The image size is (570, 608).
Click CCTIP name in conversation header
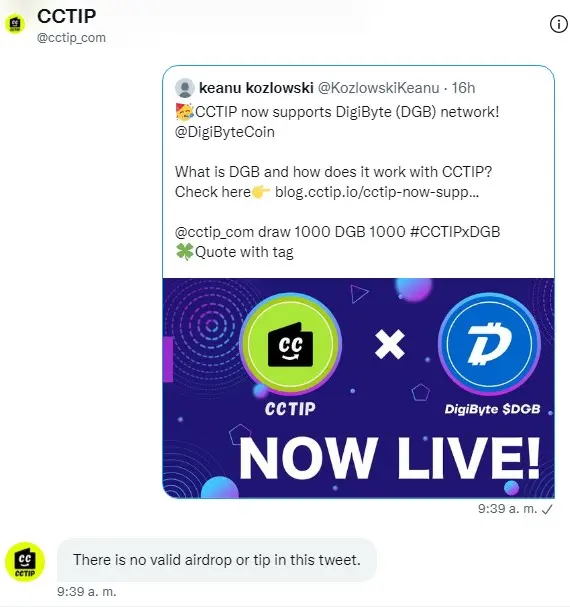coord(67,16)
